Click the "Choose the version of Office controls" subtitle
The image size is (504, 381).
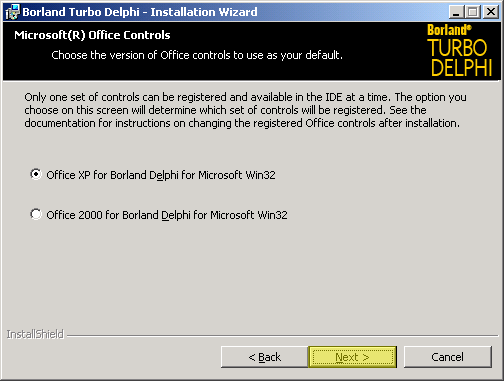(x=197, y=55)
